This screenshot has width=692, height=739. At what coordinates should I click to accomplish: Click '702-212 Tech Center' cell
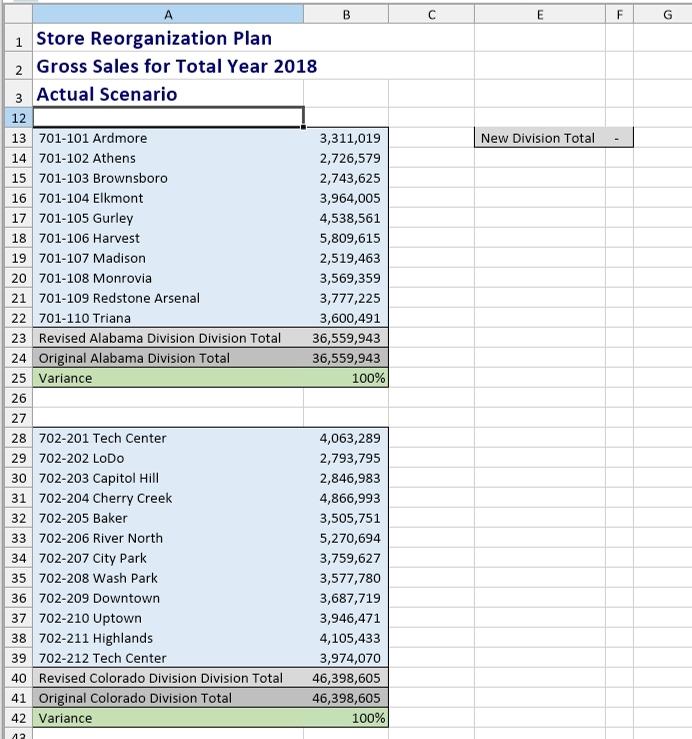click(x=168, y=658)
